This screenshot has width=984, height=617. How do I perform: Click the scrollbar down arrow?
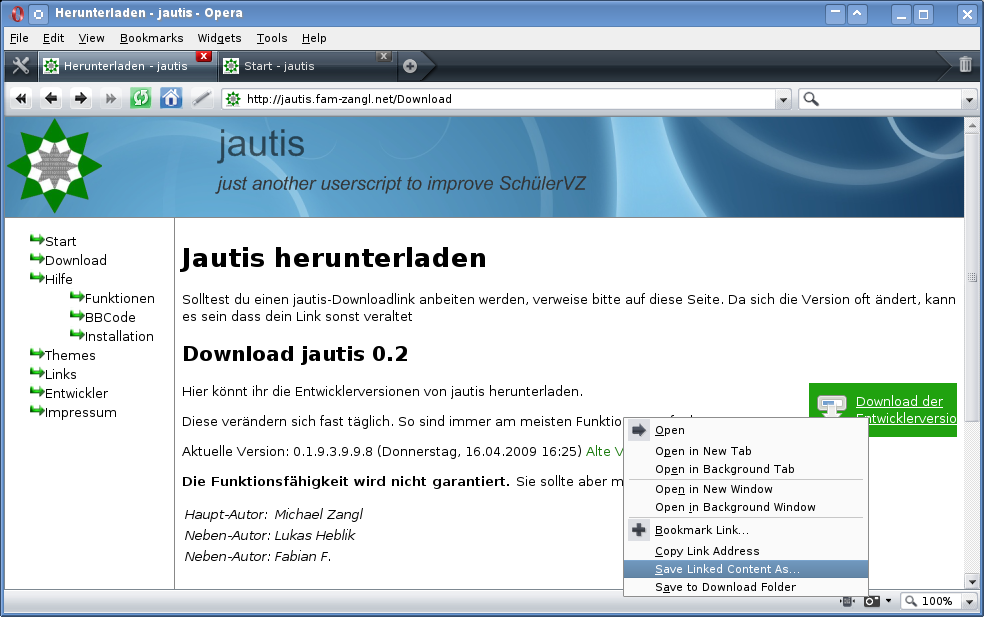pyautogui.click(x=972, y=582)
